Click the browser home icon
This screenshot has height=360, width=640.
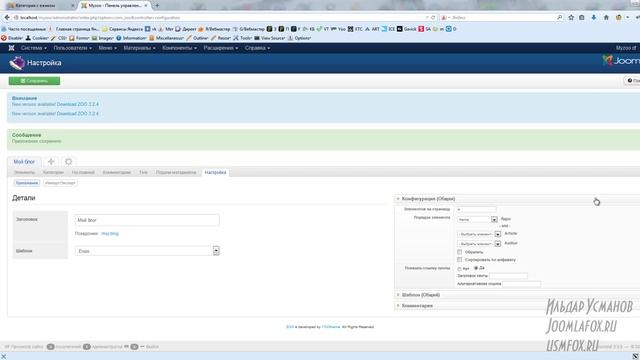click(x=606, y=18)
